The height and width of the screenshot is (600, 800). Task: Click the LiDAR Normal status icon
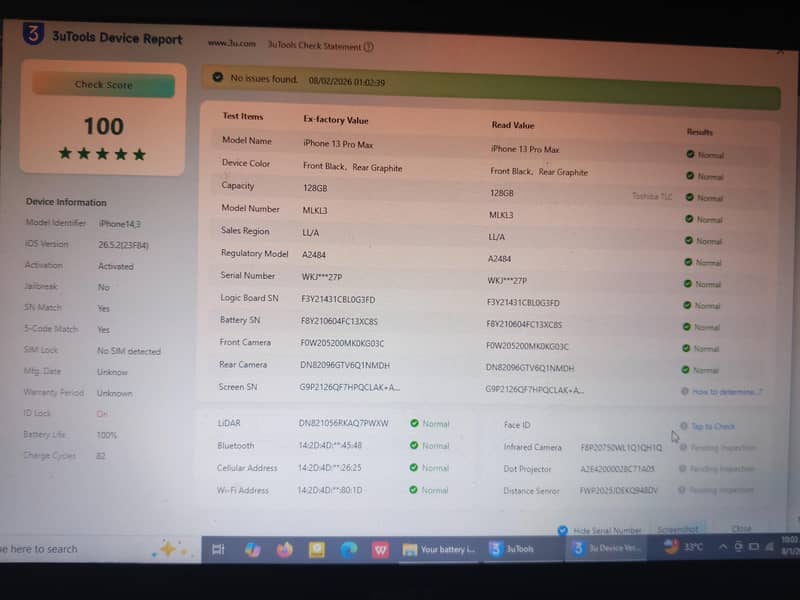pyautogui.click(x=414, y=423)
